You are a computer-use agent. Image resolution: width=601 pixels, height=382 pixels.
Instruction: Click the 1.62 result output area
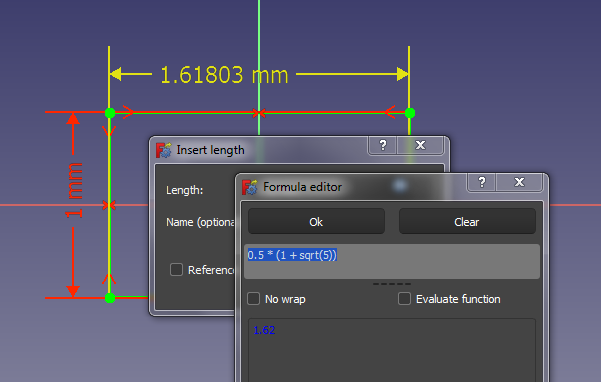(x=392, y=350)
